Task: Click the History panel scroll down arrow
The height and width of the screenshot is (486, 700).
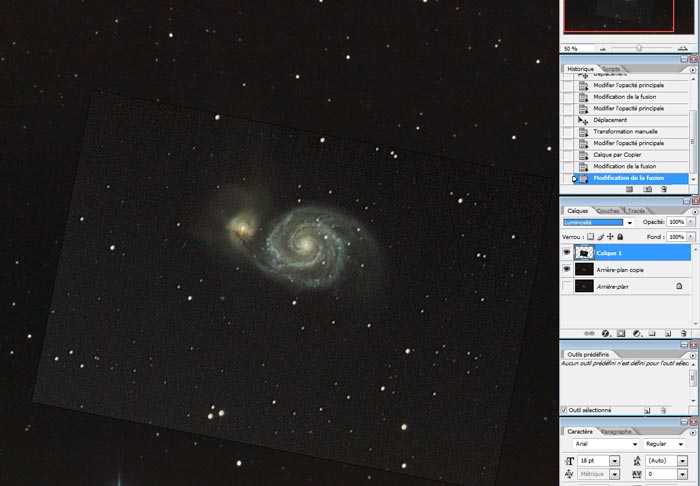Action: (693, 179)
